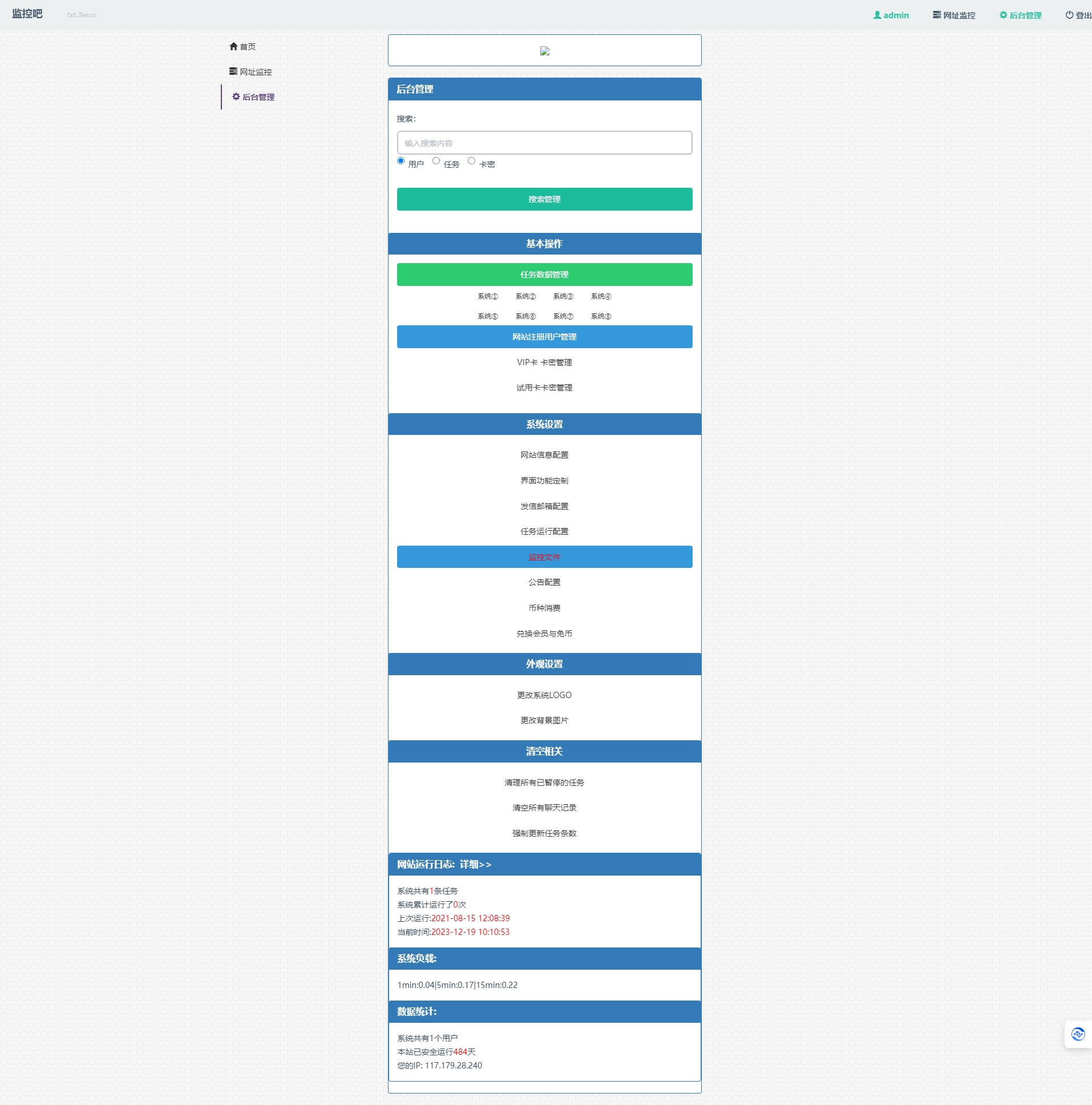Viewport: 1092px width, 1105px height.
Task: Click the sidebar 网址监控 server icon
Action: point(233,71)
